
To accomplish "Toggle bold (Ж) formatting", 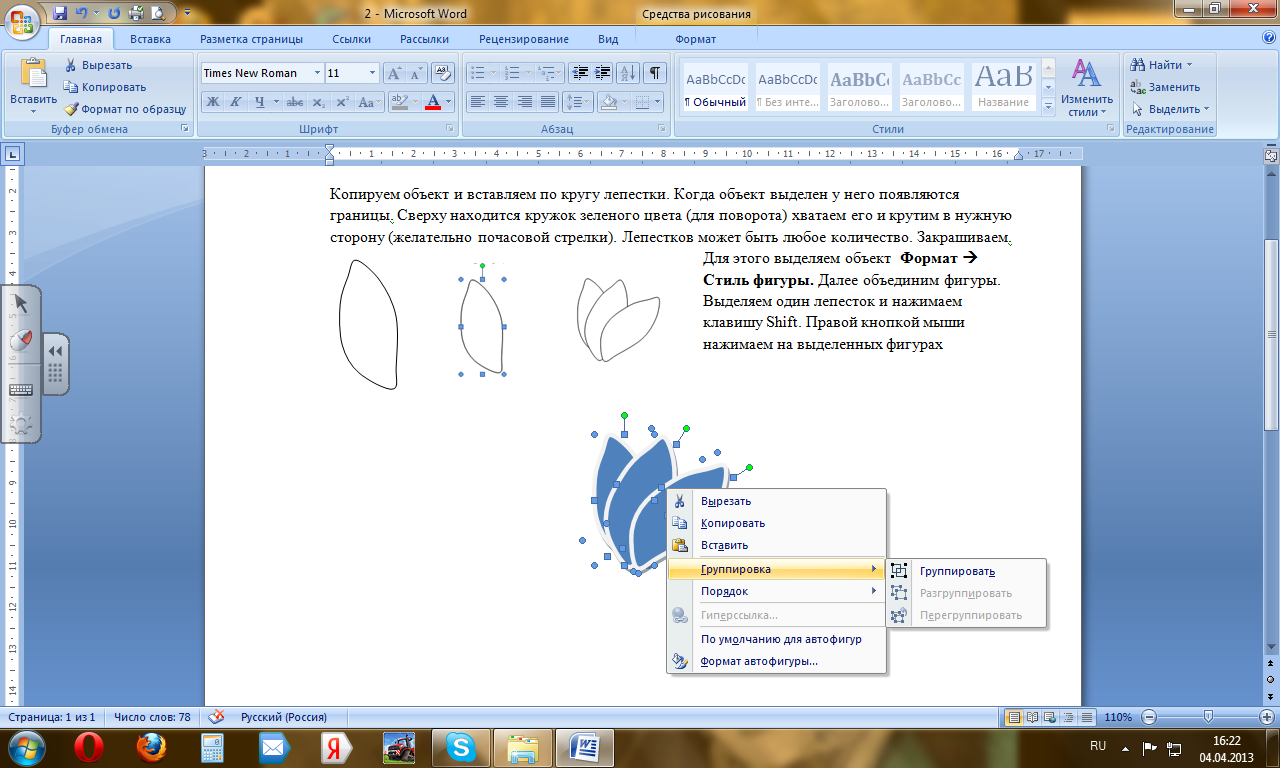I will click(x=213, y=102).
